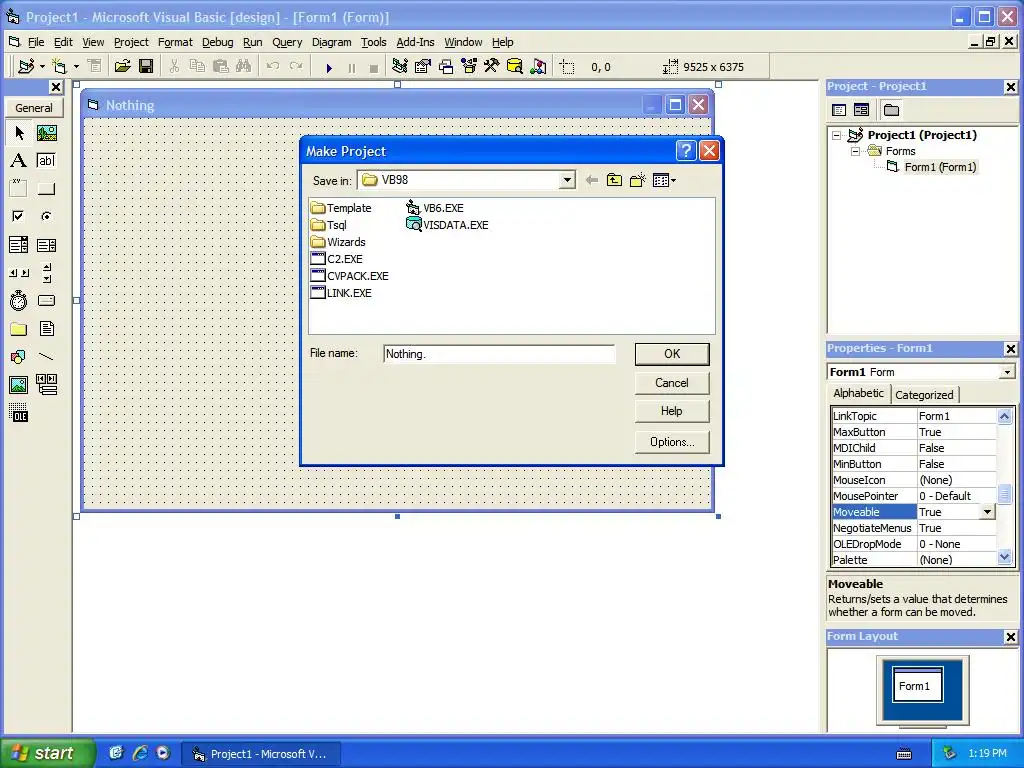
Task: Collapse the Project1 (Project1) tree node
Action: coord(837,135)
